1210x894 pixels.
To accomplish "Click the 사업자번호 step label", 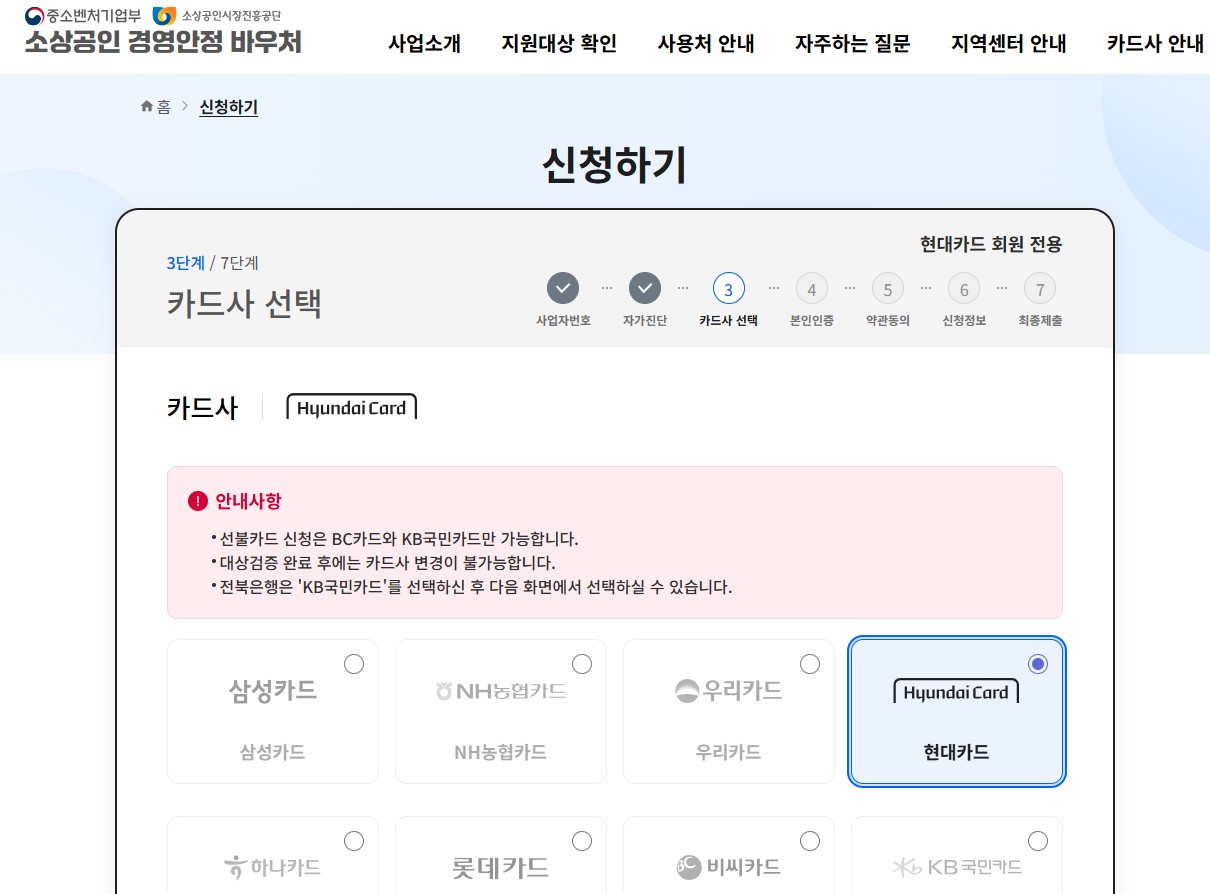I will (563, 321).
